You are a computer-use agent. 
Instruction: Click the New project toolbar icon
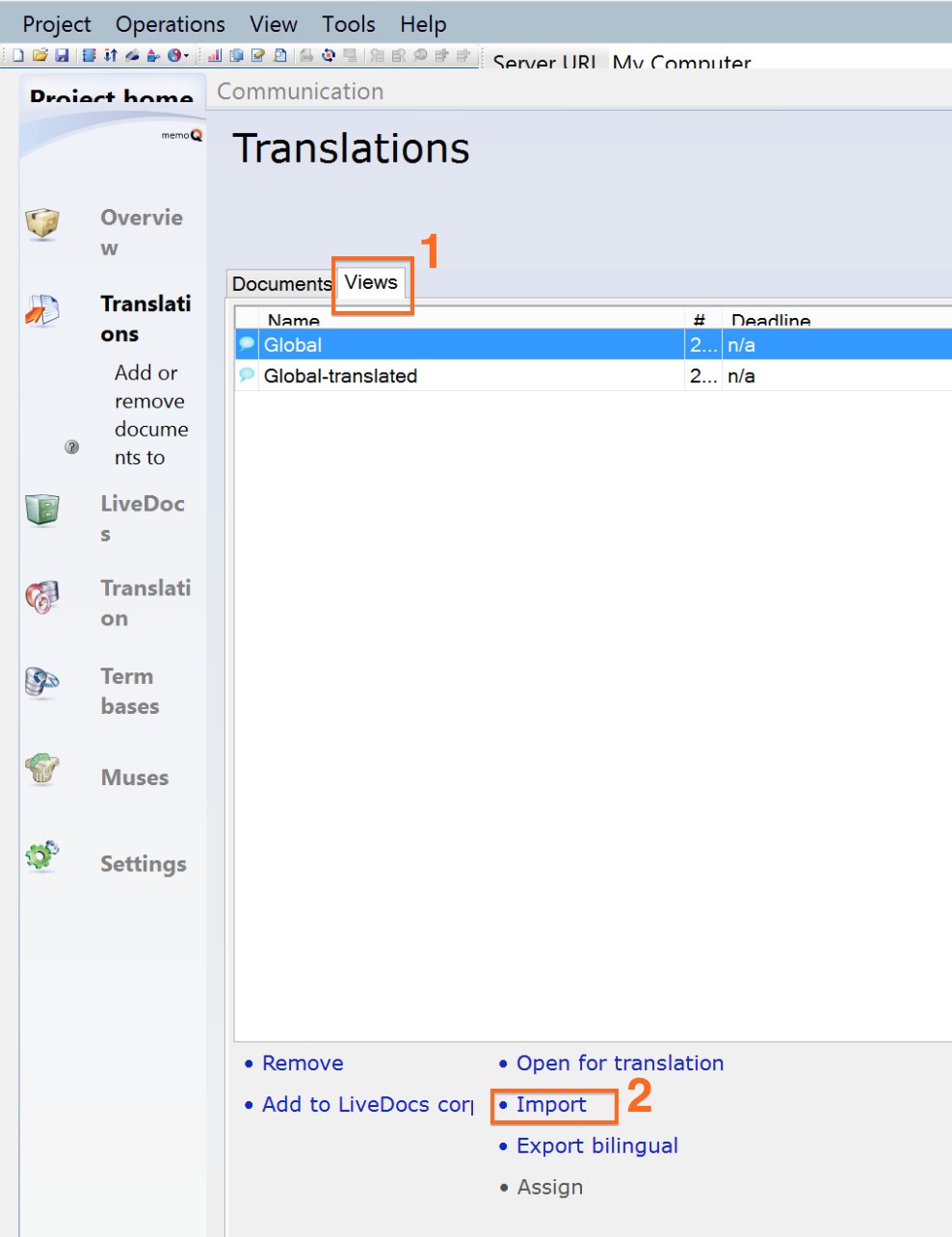[x=17, y=56]
